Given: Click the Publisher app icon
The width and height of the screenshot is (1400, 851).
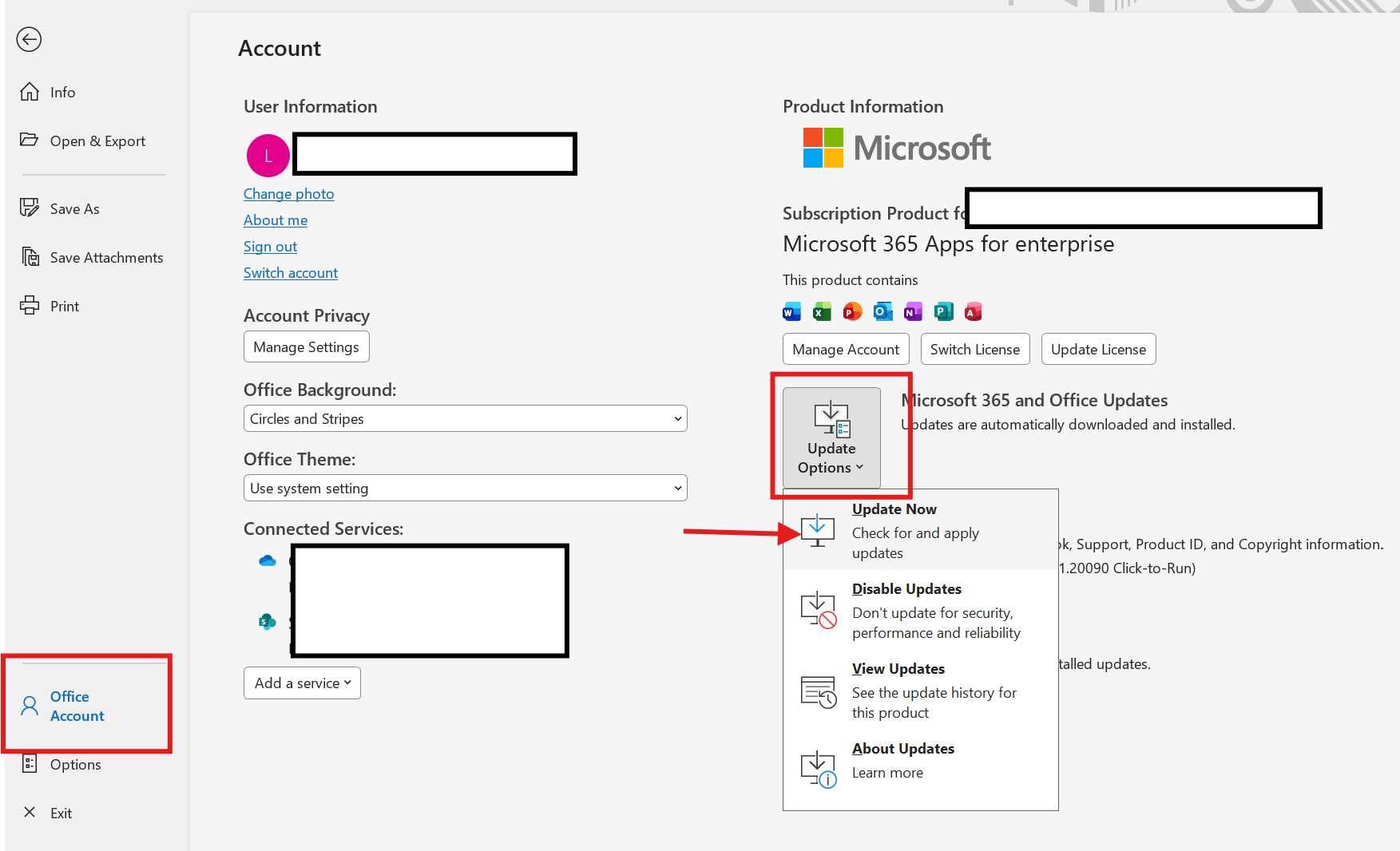Looking at the screenshot, I should pos(943,311).
